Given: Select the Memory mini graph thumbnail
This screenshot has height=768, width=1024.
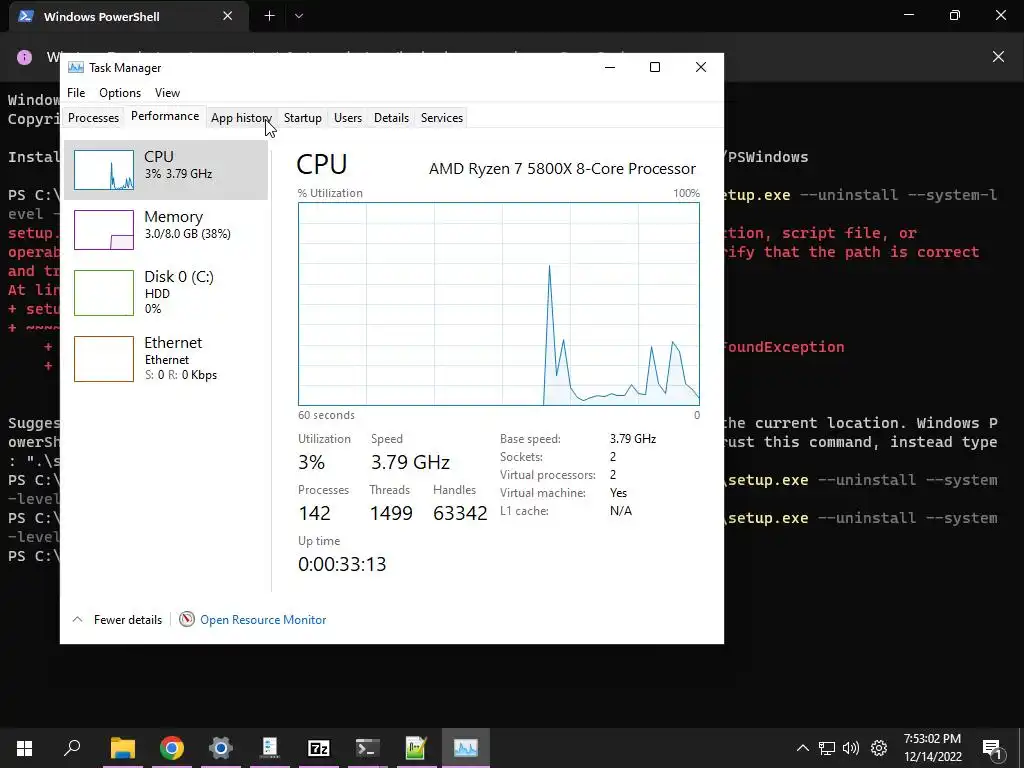Looking at the screenshot, I should [104, 230].
